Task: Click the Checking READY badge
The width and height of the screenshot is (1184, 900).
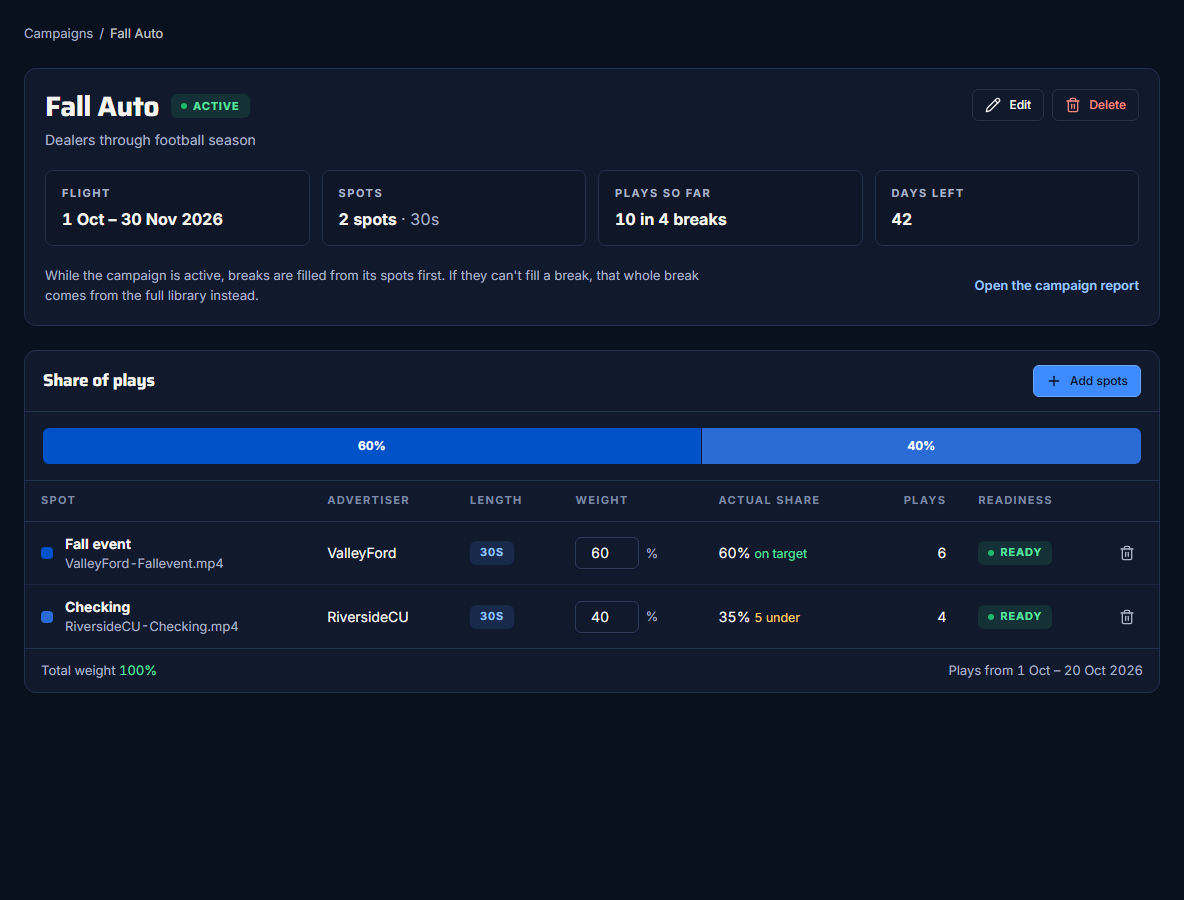Action: (x=1014, y=616)
